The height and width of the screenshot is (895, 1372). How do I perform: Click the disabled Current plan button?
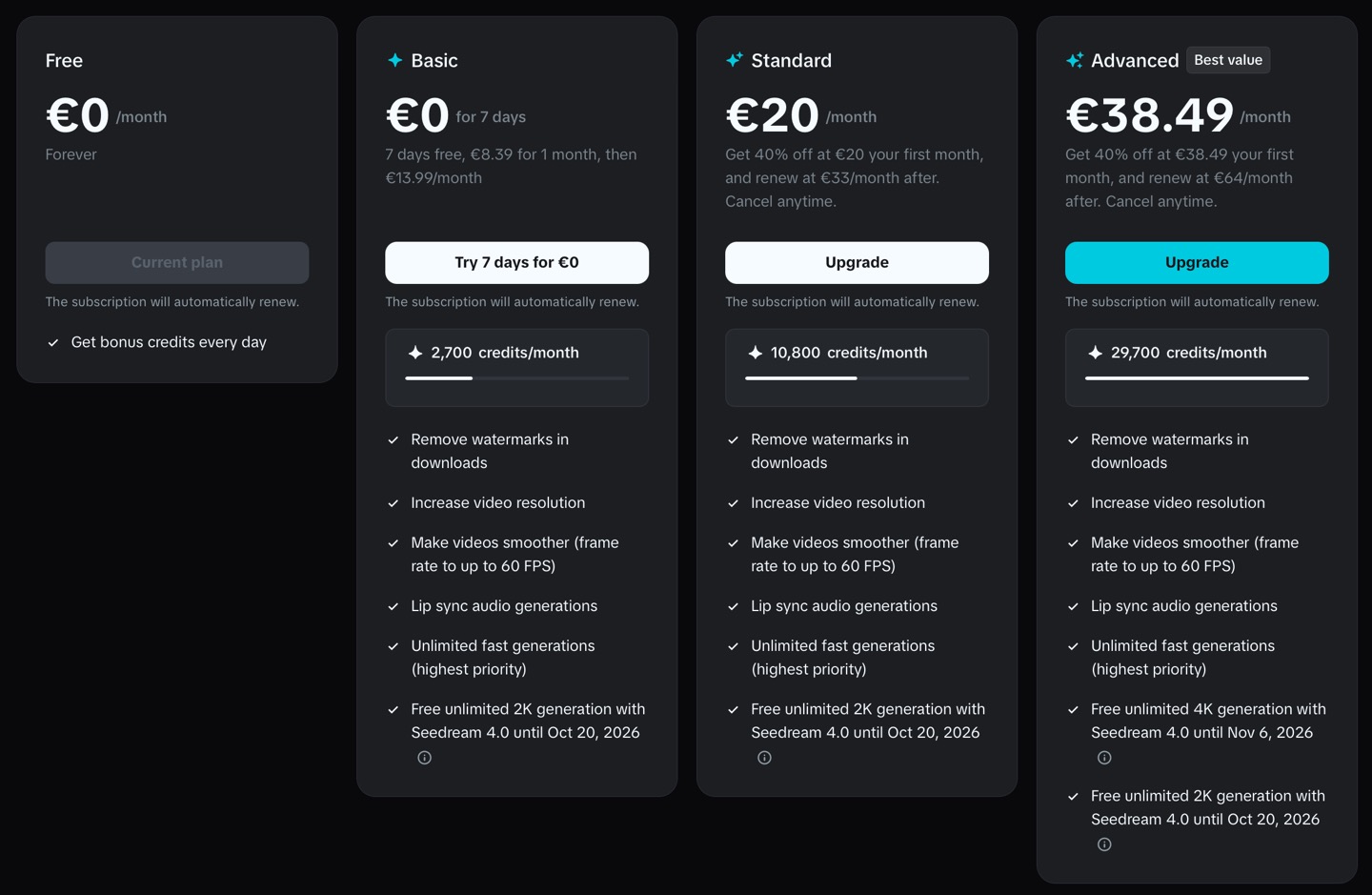coord(177,262)
